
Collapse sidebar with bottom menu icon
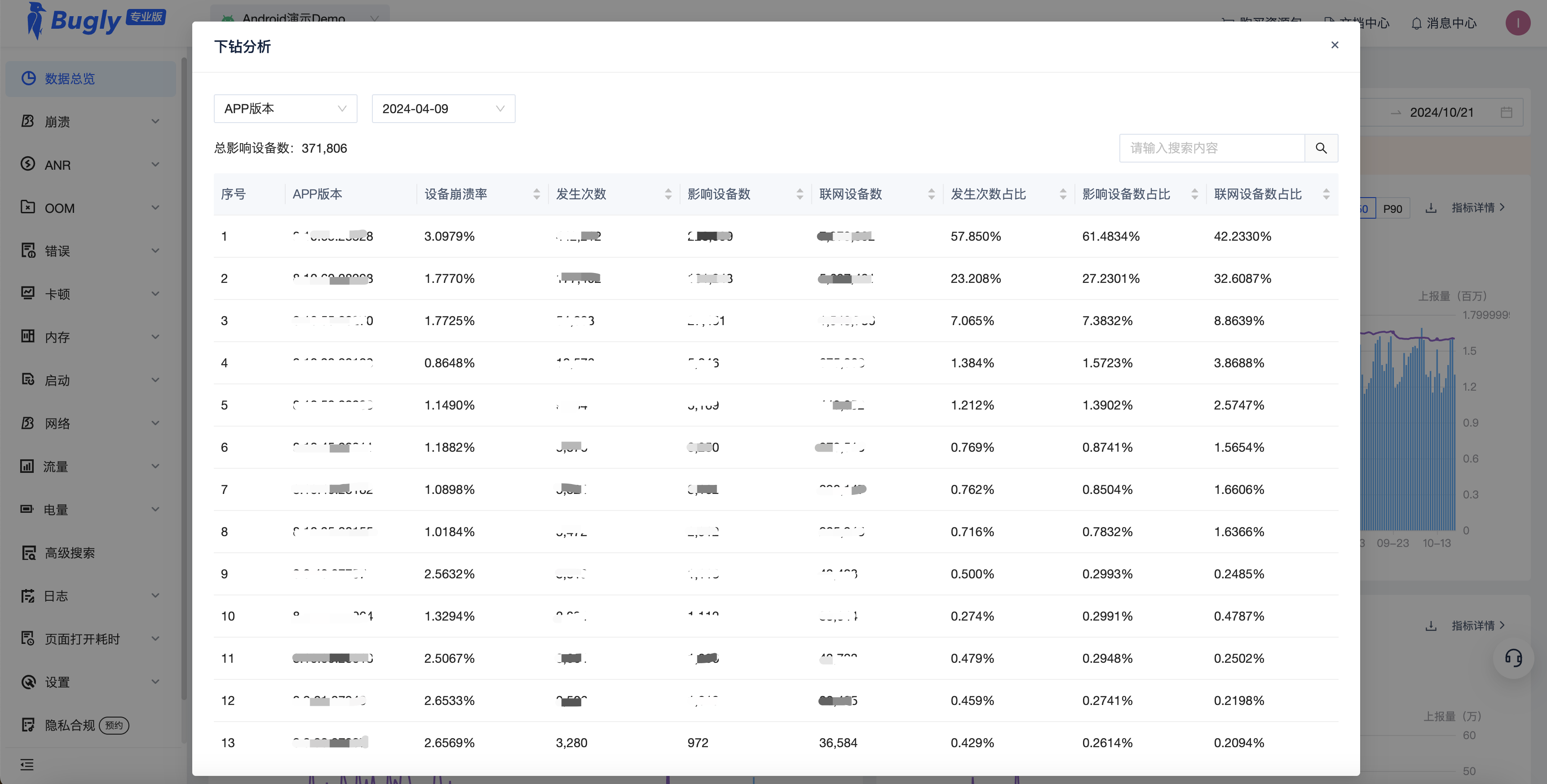(x=27, y=764)
